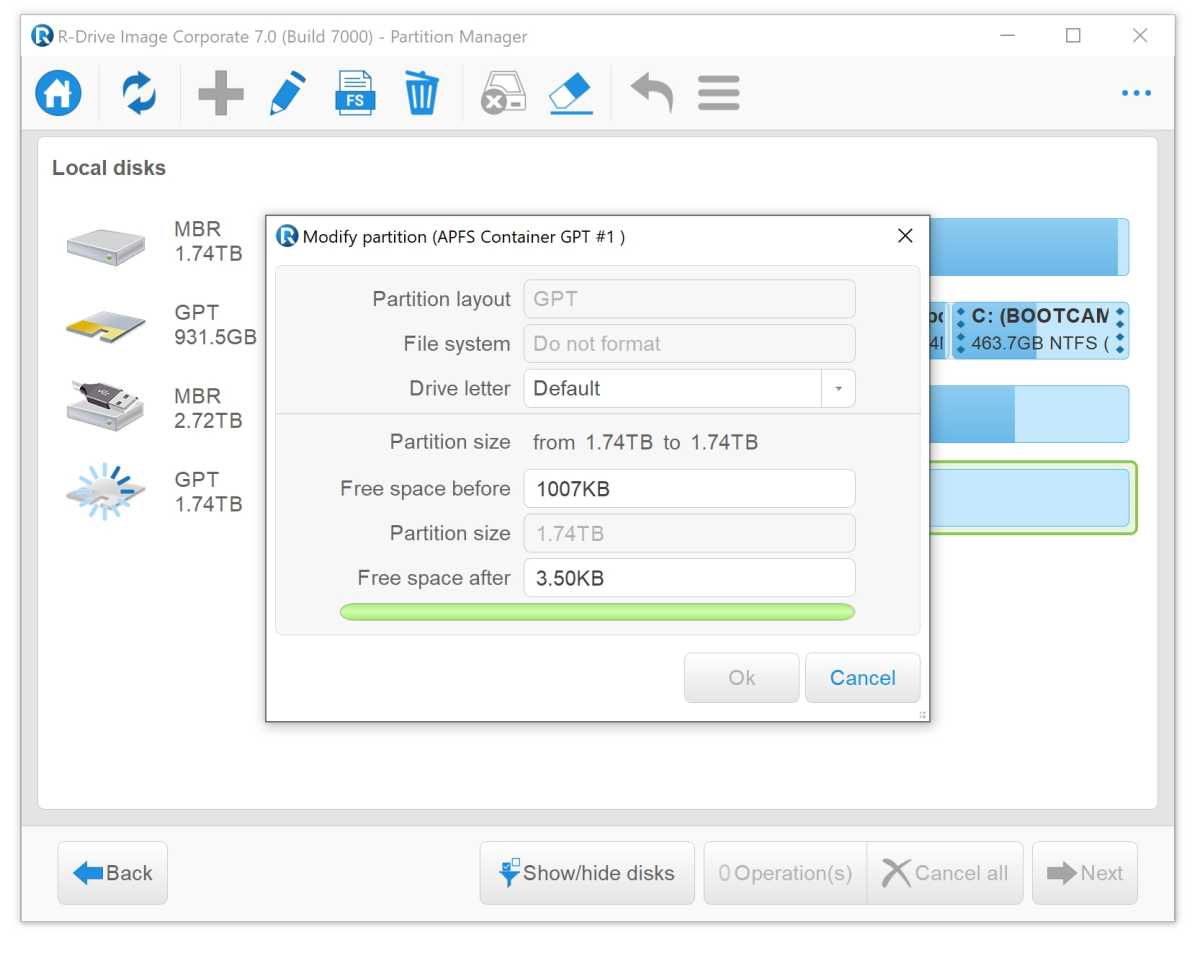The width and height of the screenshot is (1200, 958).
Task: Open the ellipsis menu at top right
Action: 1136,92
